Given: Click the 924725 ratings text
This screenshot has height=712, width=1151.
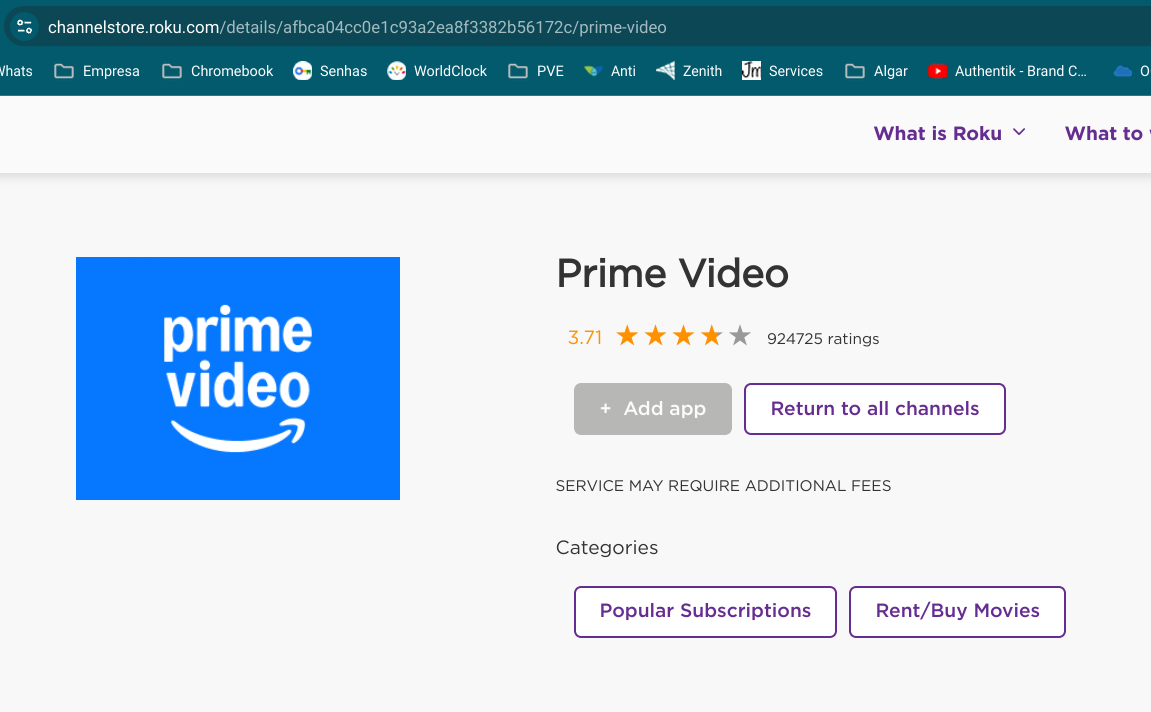Looking at the screenshot, I should pyautogui.click(x=823, y=338).
